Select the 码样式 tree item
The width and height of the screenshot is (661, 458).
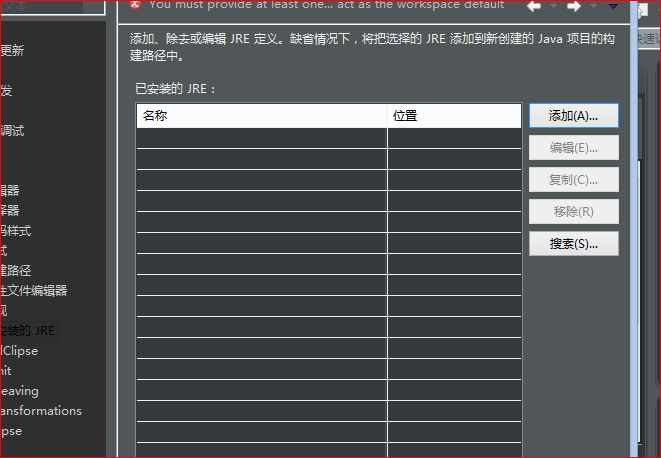coord(16,231)
